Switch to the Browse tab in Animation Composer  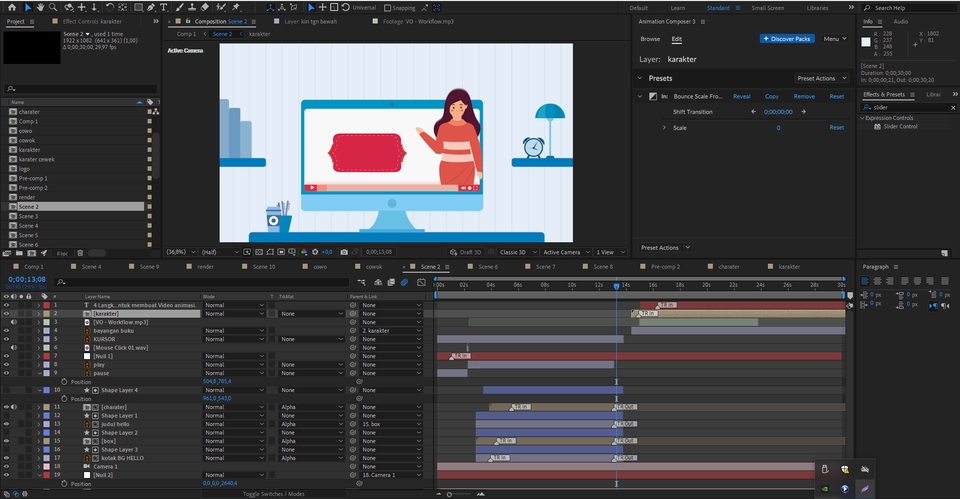coord(650,39)
